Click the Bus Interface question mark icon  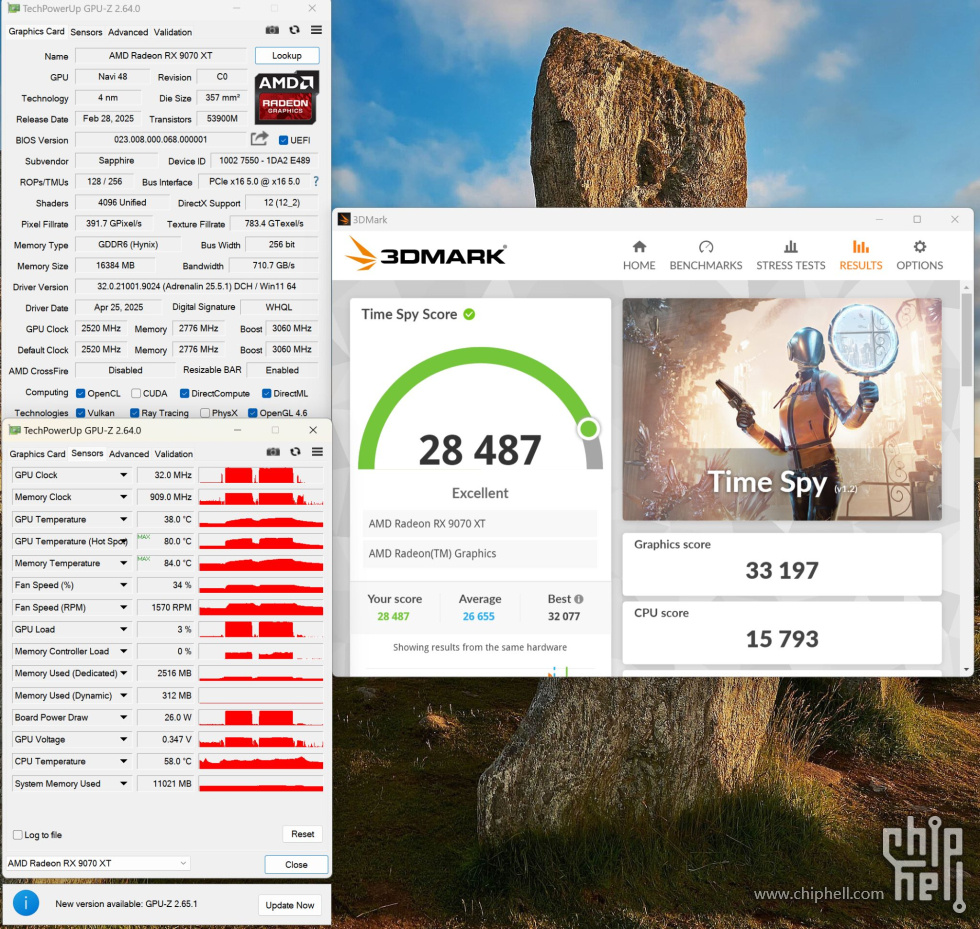pyautogui.click(x=316, y=181)
